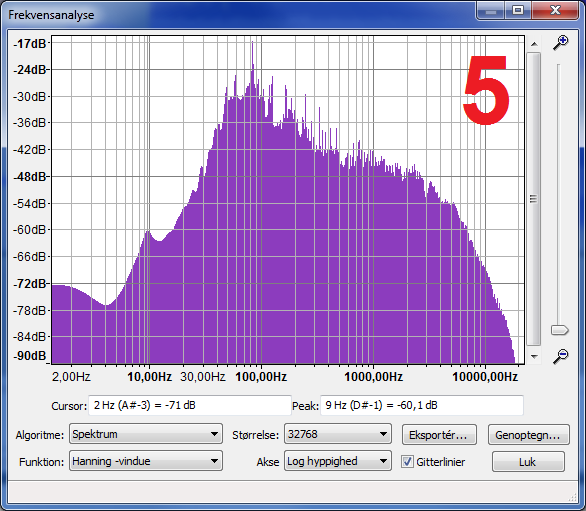Screen dimensions: 586x511
Task: Click the 2,00Hz axis label
Action: coord(71,376)
